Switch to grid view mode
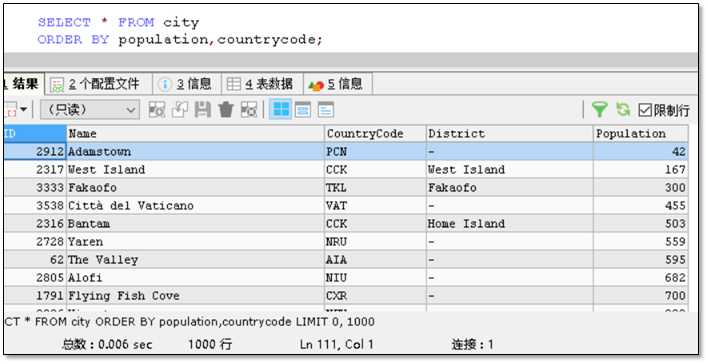708x364 pixels. [281, 109]
